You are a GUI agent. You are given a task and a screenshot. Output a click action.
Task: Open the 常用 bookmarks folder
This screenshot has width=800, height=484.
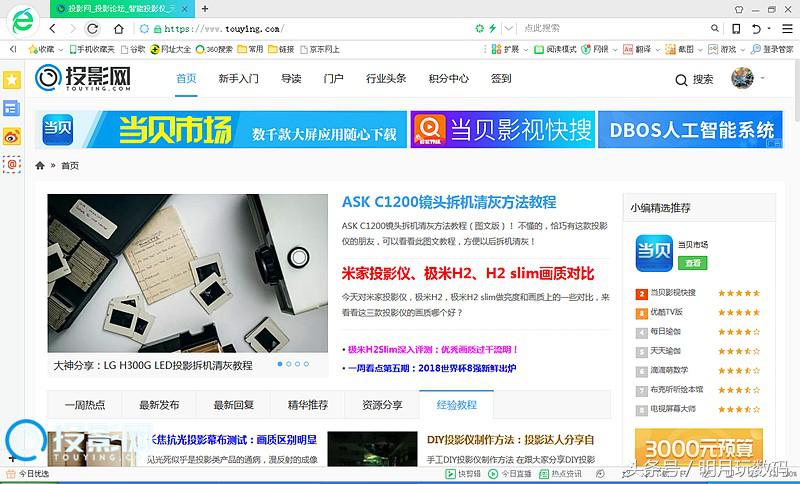(251, 49)
